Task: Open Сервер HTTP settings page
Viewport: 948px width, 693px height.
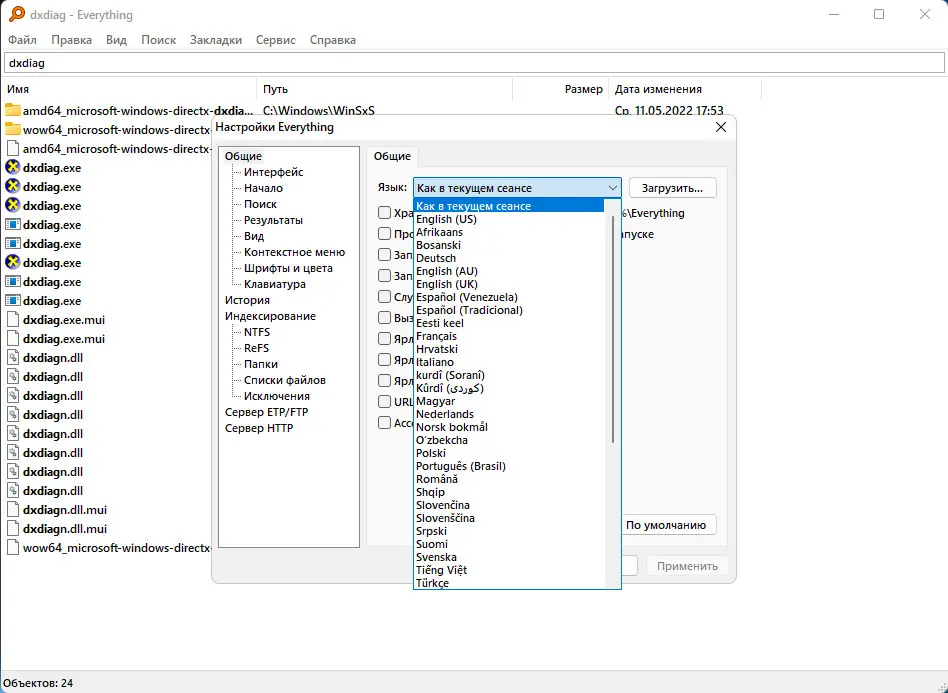Action: coord(259,428)
